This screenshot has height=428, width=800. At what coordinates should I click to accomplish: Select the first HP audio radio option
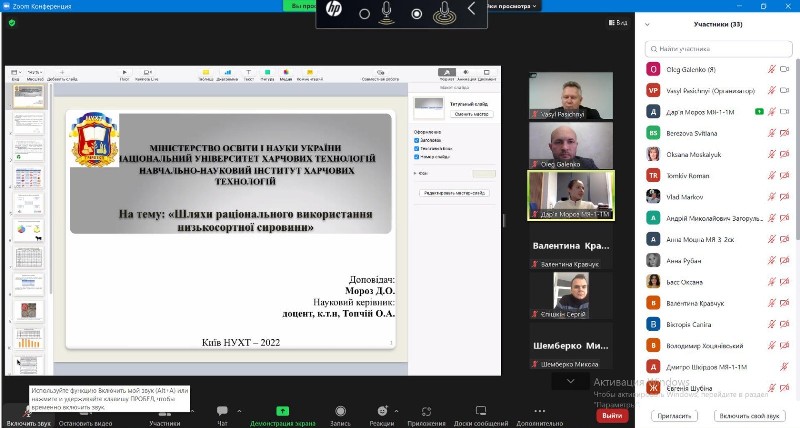tap(364, 13)
